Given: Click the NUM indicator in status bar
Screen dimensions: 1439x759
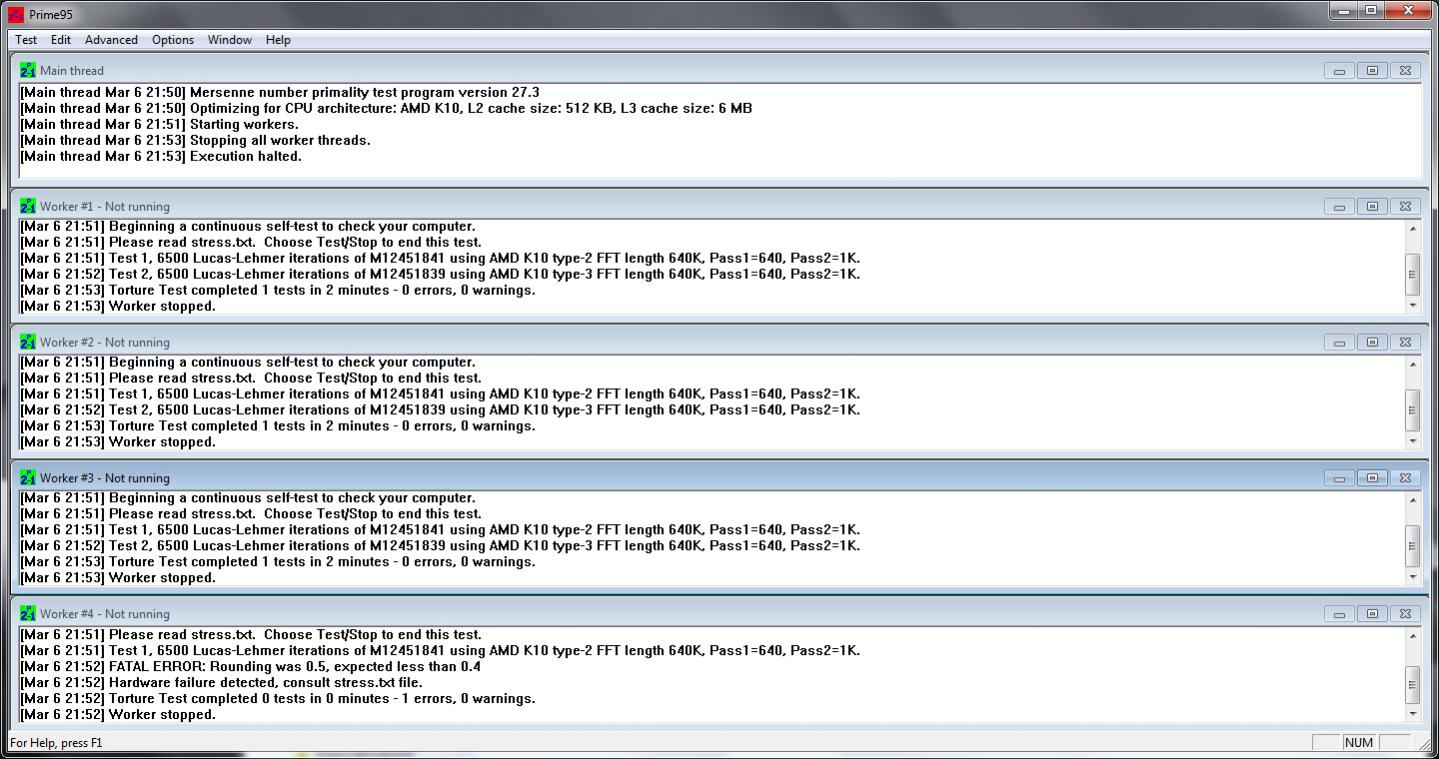Looking at the screenshot, I should click(x=1359, y=742).
